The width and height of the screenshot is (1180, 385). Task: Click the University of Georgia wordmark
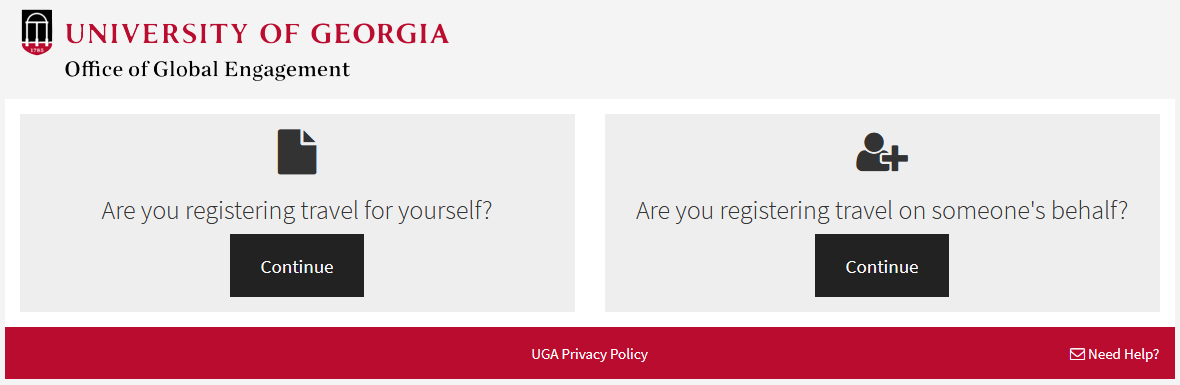[x=257, y=34]
